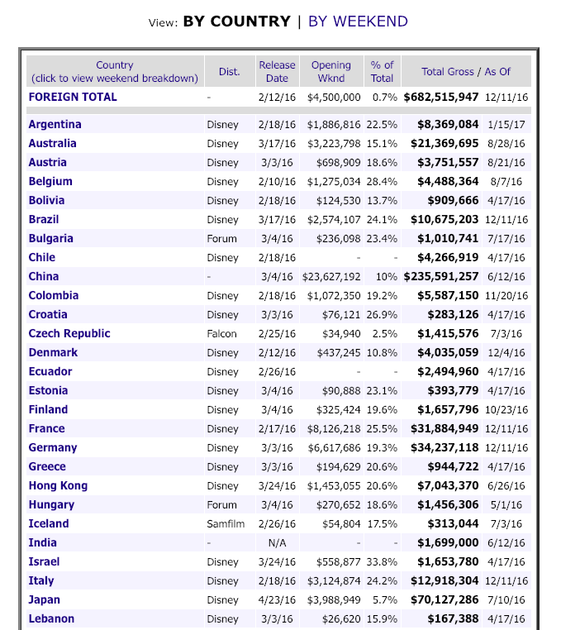
Task: Click the France country link
Action: pyautogui.click(x=47, y=429)
